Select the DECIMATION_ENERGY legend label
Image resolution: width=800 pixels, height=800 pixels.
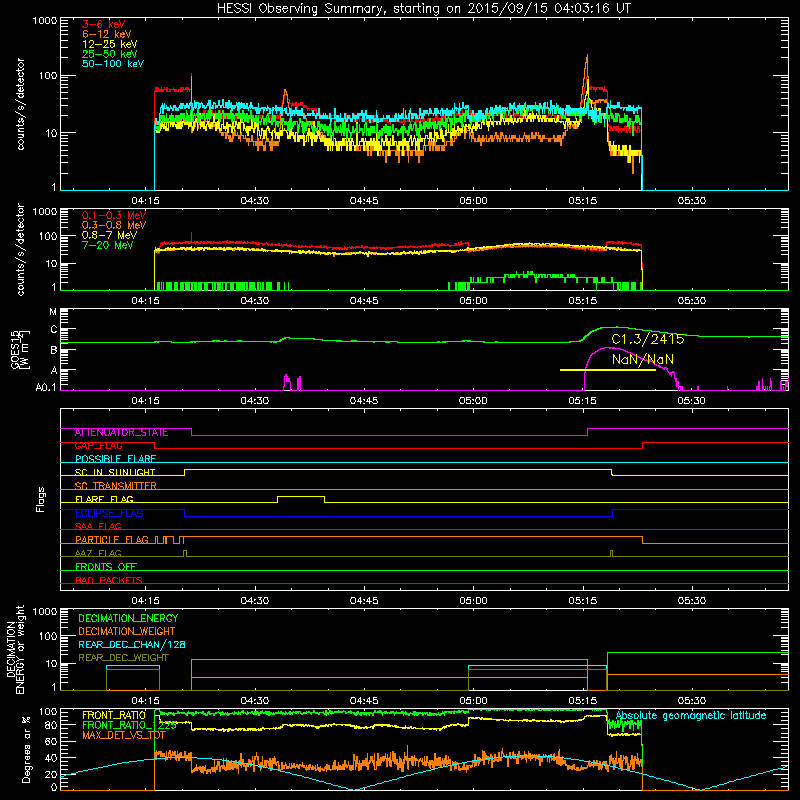click(x=128, y=618)
